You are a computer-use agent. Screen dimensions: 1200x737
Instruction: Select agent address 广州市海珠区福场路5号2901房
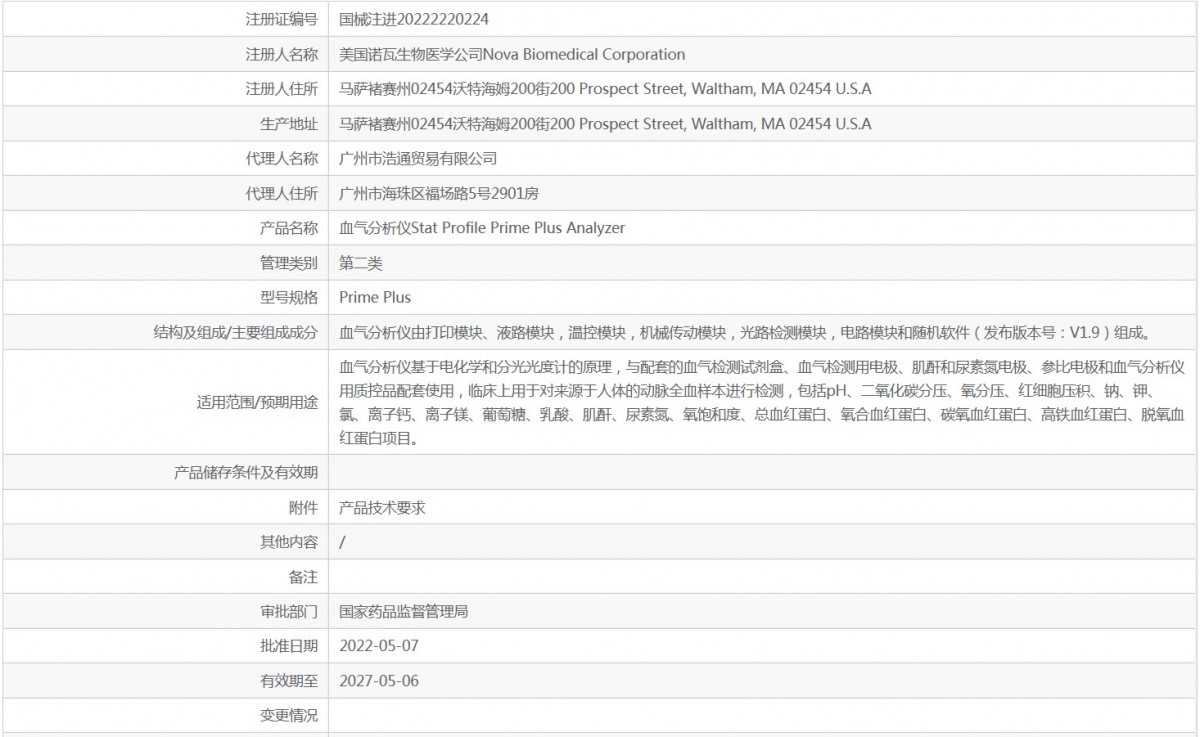(x=440, y=193)
